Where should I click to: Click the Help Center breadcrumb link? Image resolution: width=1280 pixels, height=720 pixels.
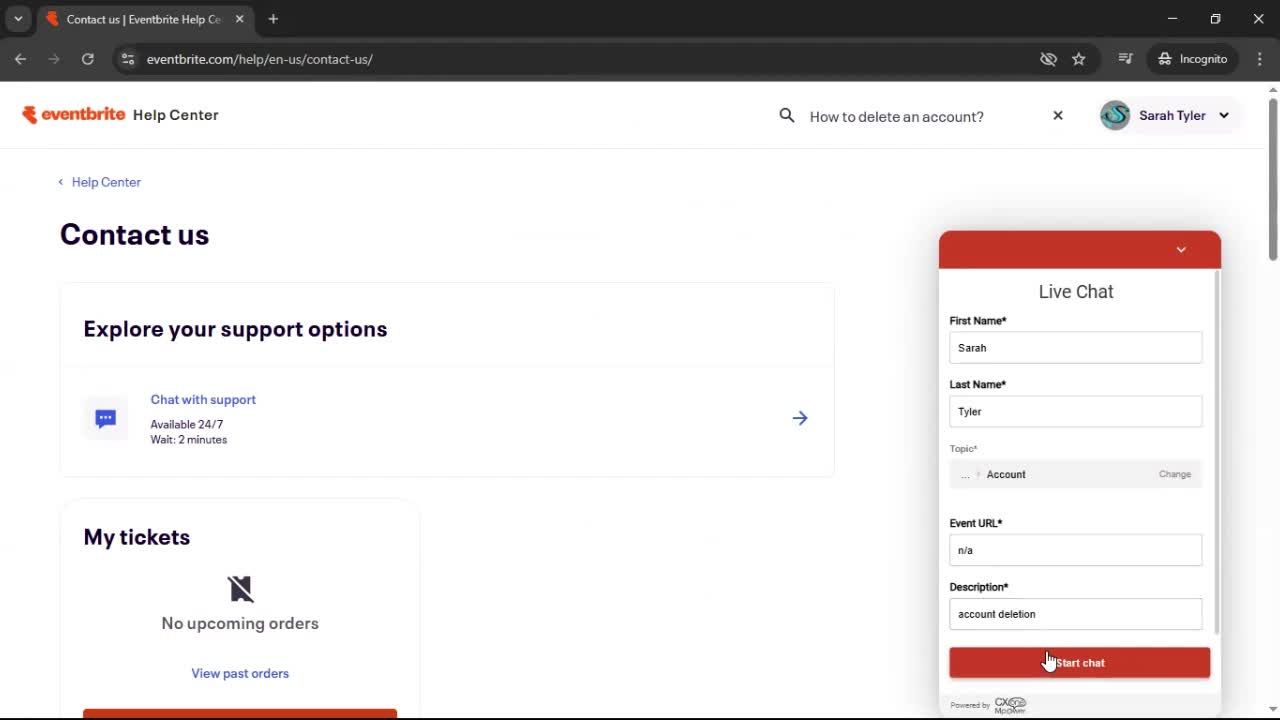pos(106,182)
